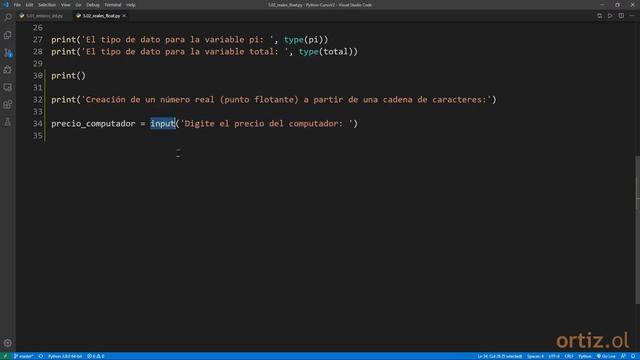
Task: Click precio_computador variable on line 34
Action: 93,124
